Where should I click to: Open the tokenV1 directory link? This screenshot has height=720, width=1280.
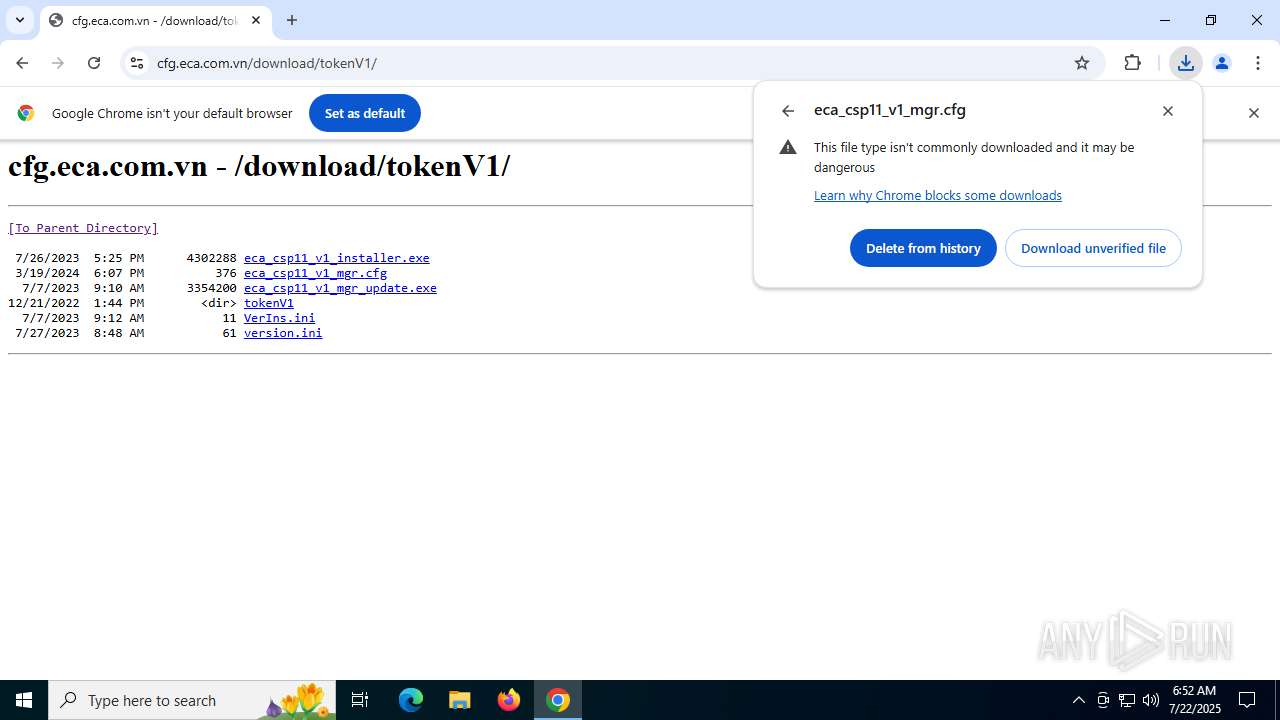(x=269, y=303)
